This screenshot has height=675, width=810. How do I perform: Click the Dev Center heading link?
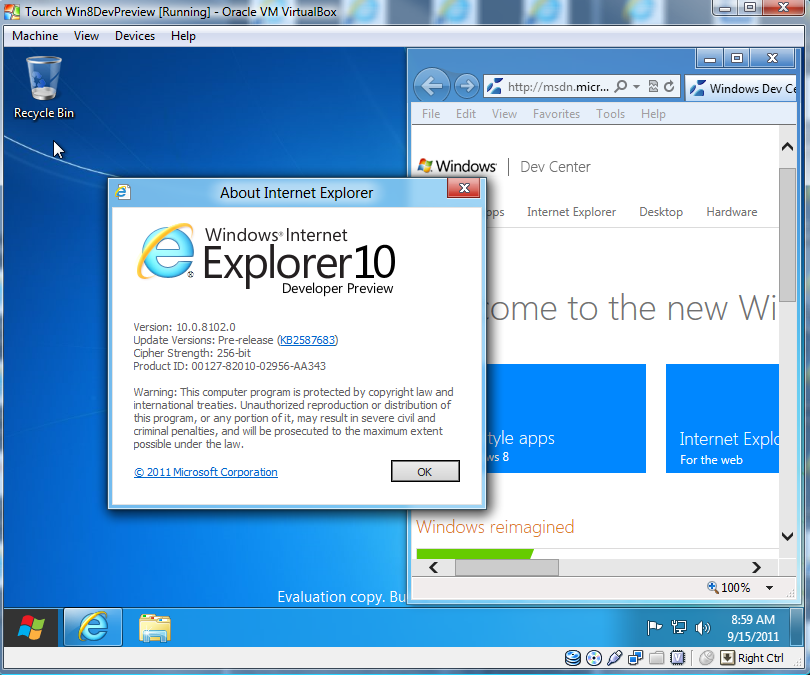pos(555,167)
